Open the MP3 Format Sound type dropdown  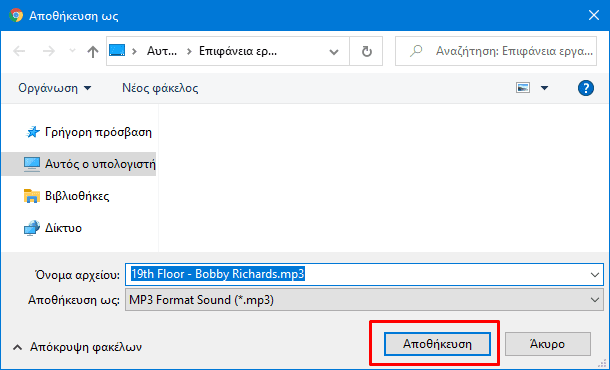365,300
